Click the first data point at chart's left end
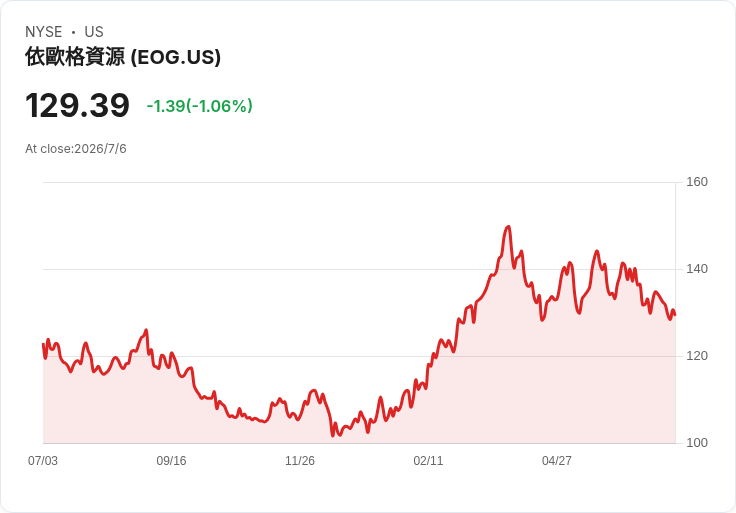 43,345
